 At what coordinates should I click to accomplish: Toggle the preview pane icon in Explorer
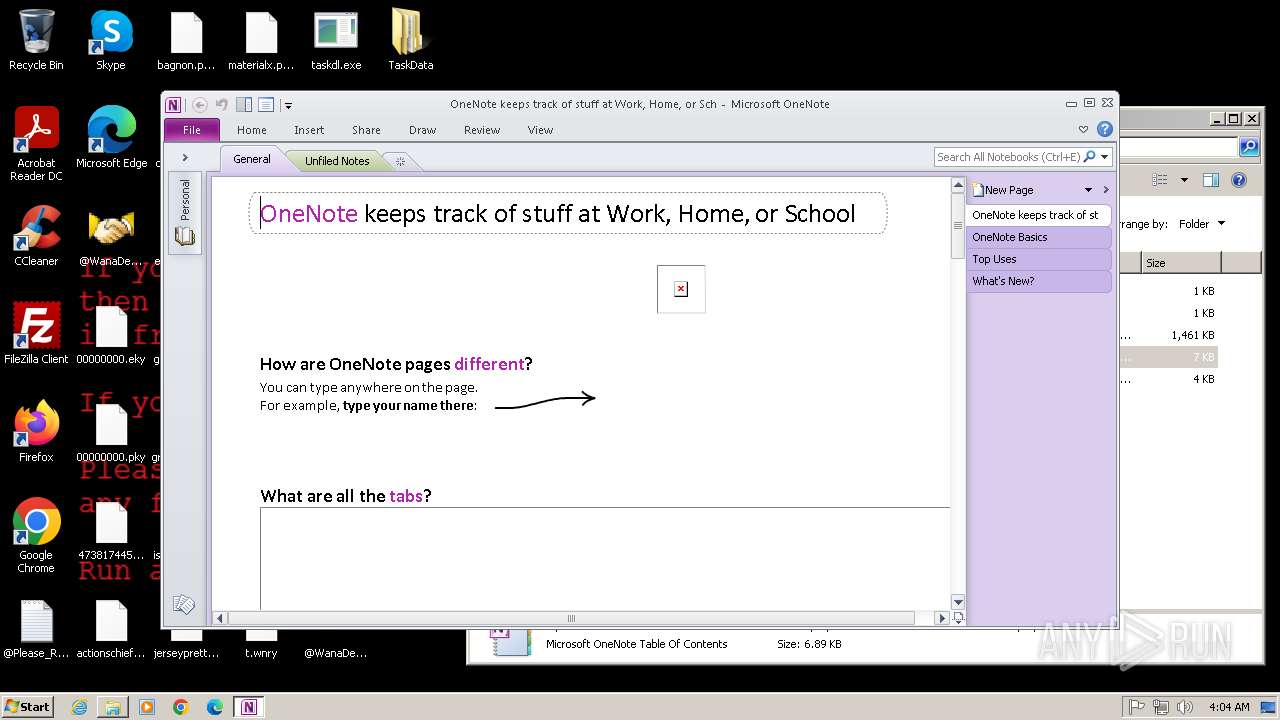[1211, 180]
